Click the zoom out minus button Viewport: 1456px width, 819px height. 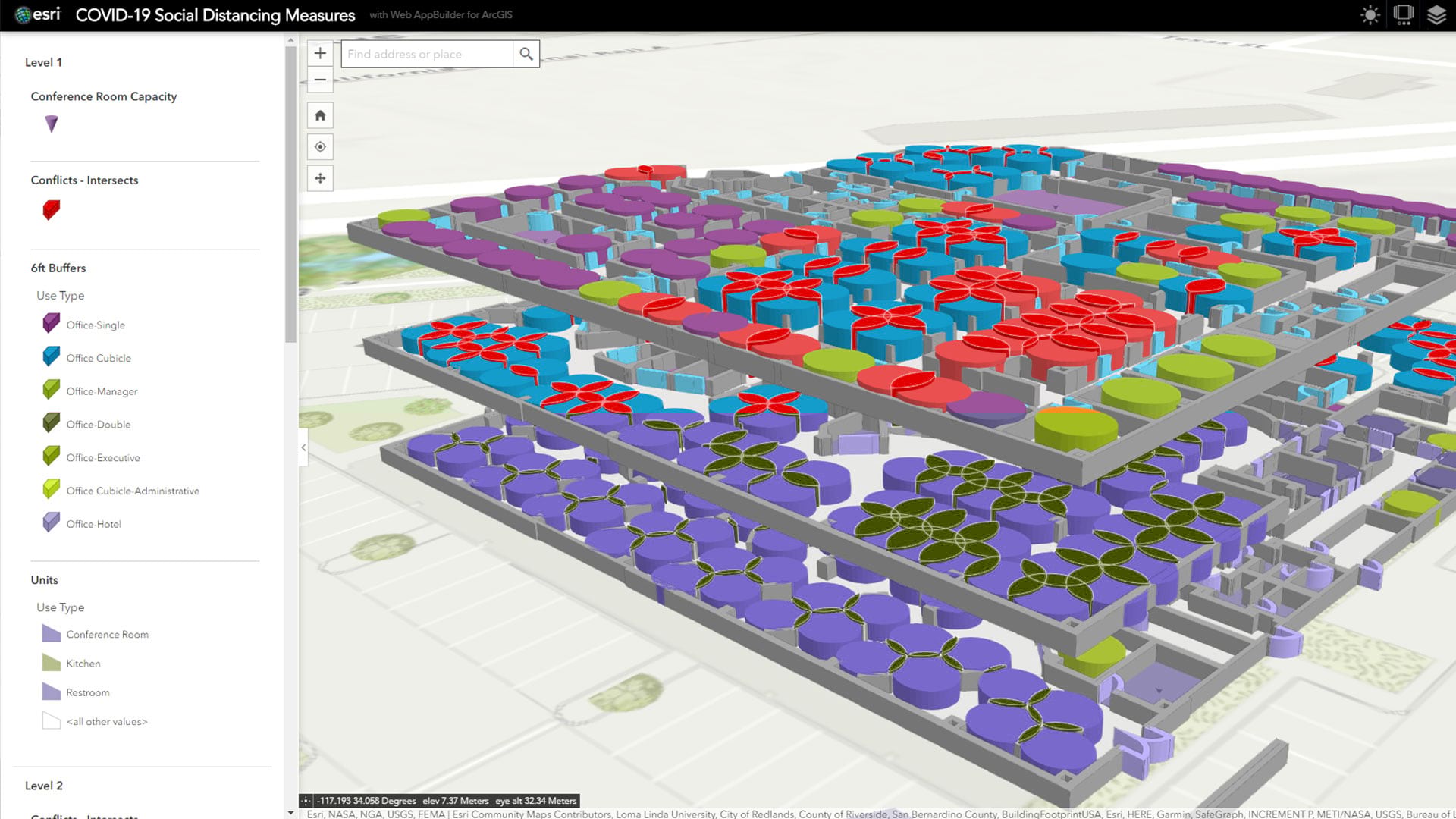pyautogui.click(x=320, y=80)
